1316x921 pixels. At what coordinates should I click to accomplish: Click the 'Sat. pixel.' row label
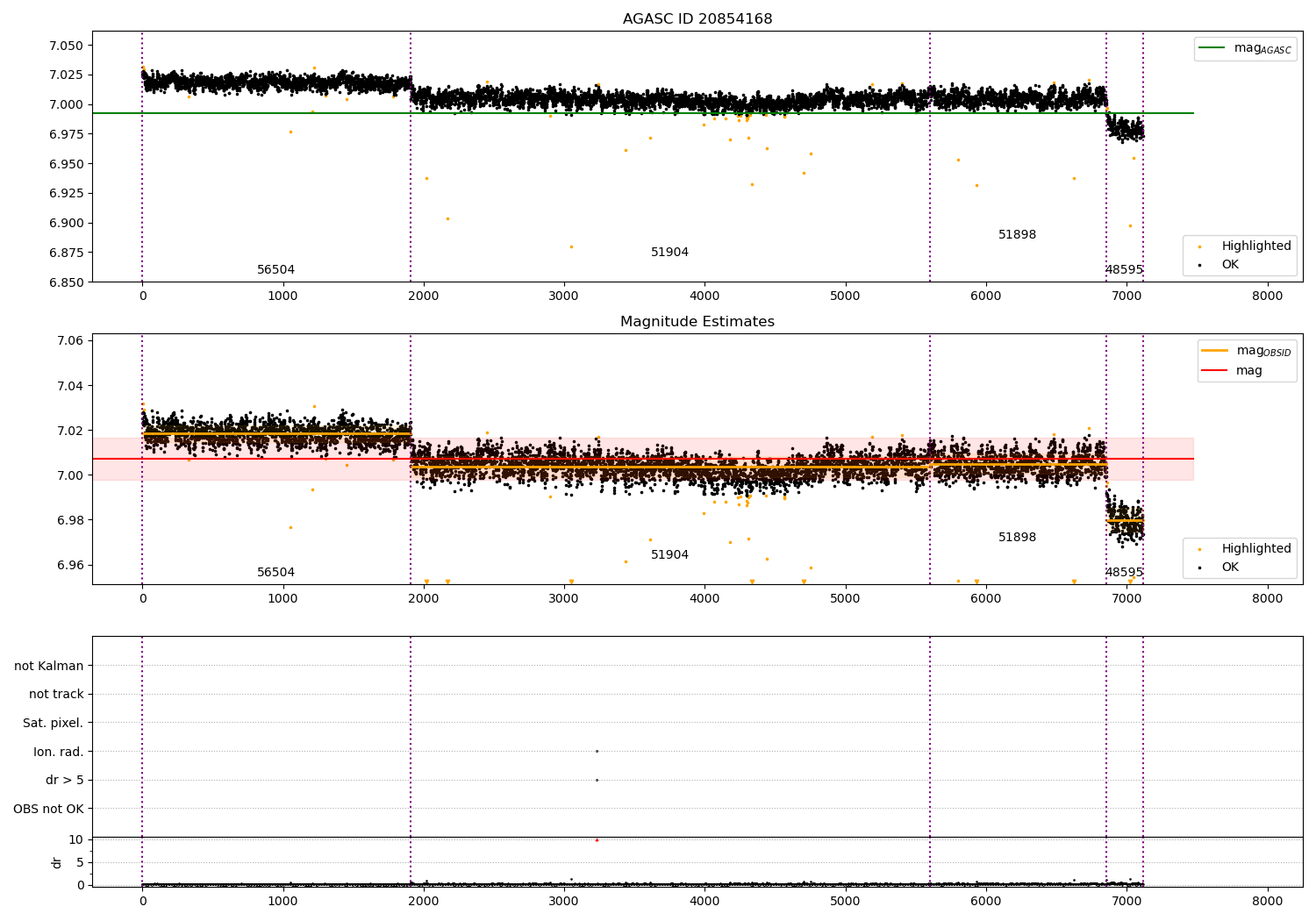[53, 724]
